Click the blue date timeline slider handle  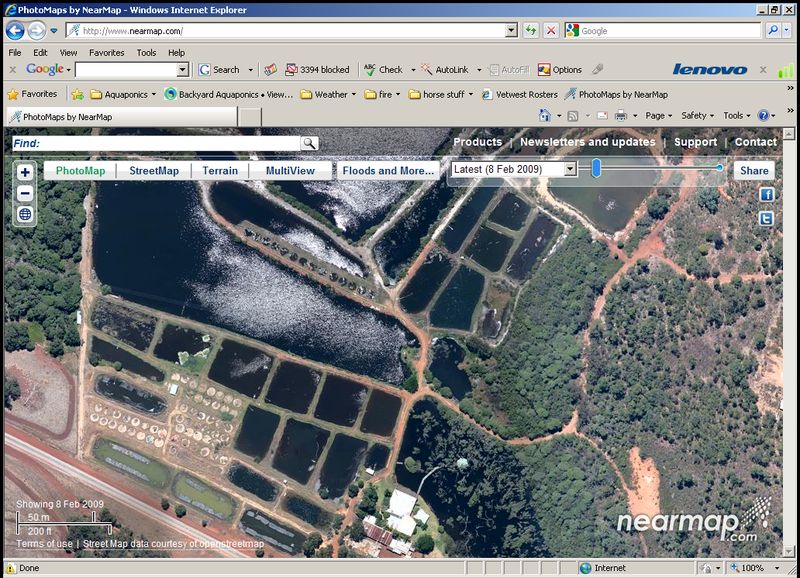click(x=597, y=169)
